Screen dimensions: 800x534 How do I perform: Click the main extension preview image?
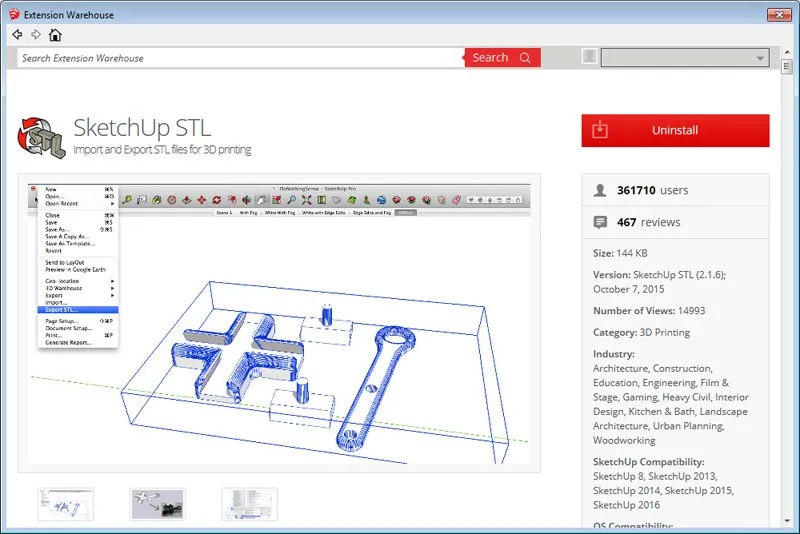point(279,323)
